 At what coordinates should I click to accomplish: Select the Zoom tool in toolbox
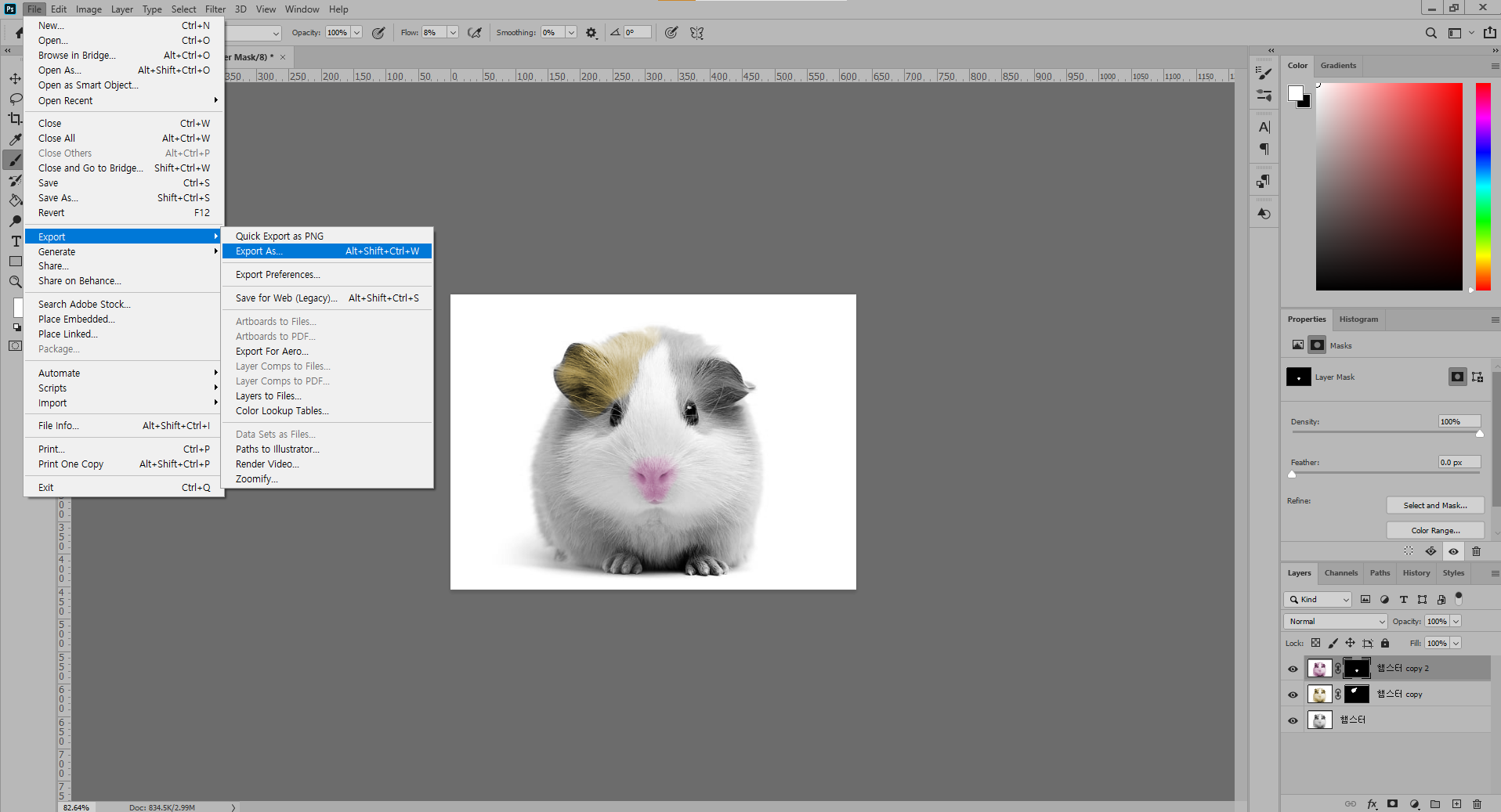coord(15,282)
